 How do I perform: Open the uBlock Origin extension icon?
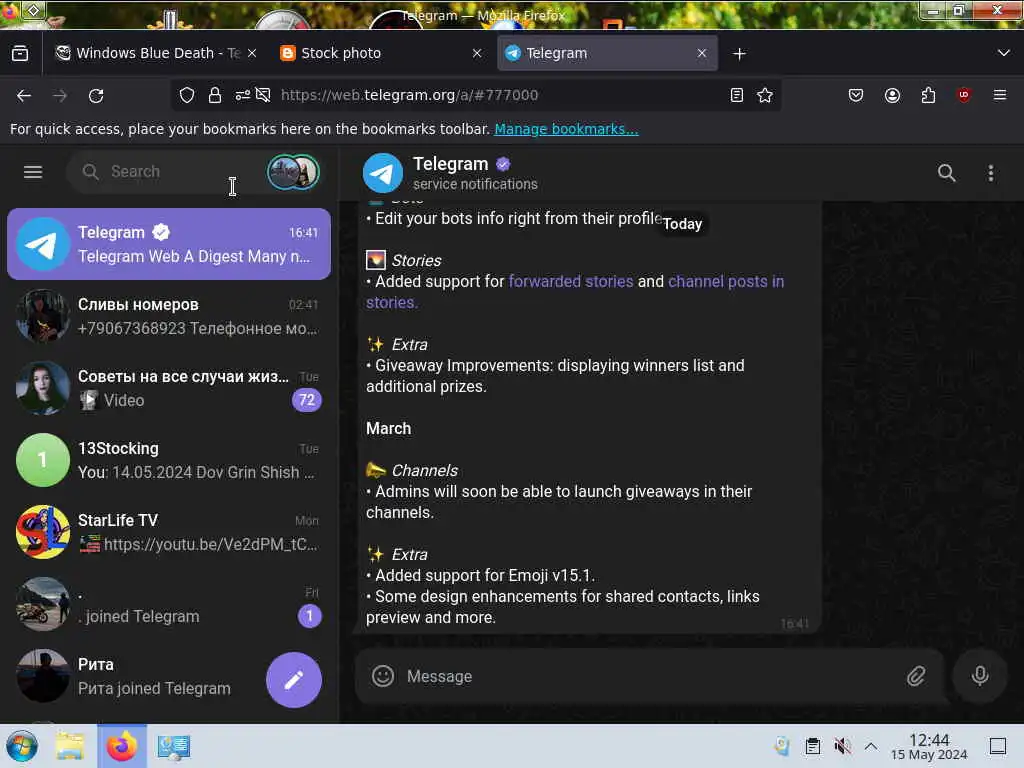point(964,95)
